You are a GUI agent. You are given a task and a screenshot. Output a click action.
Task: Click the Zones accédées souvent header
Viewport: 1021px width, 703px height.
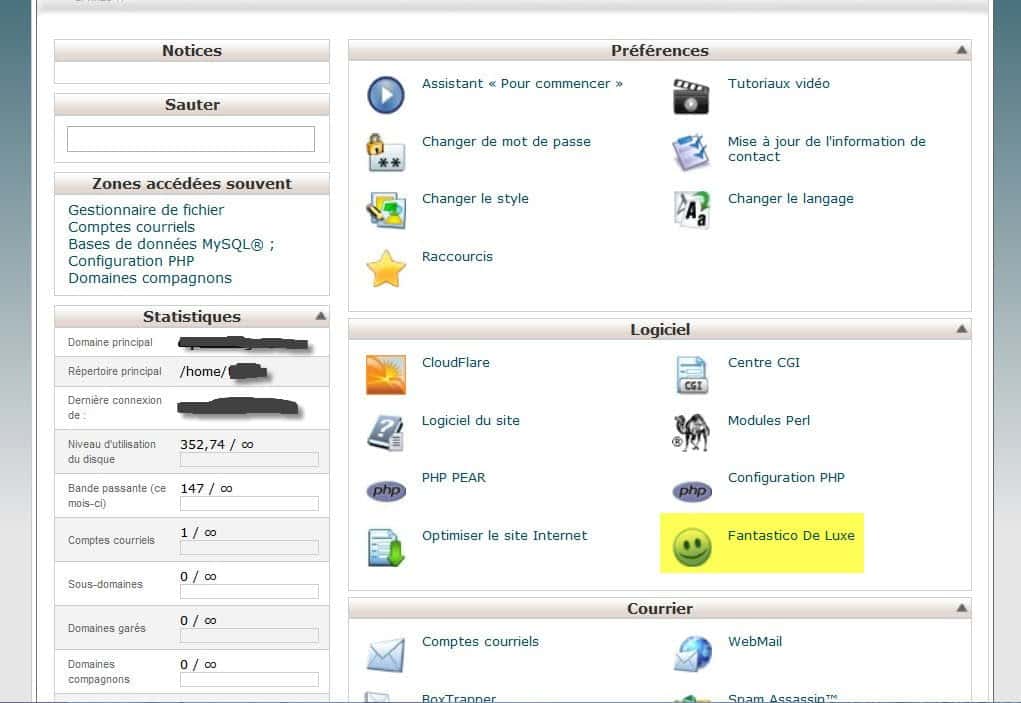(191, 184)
